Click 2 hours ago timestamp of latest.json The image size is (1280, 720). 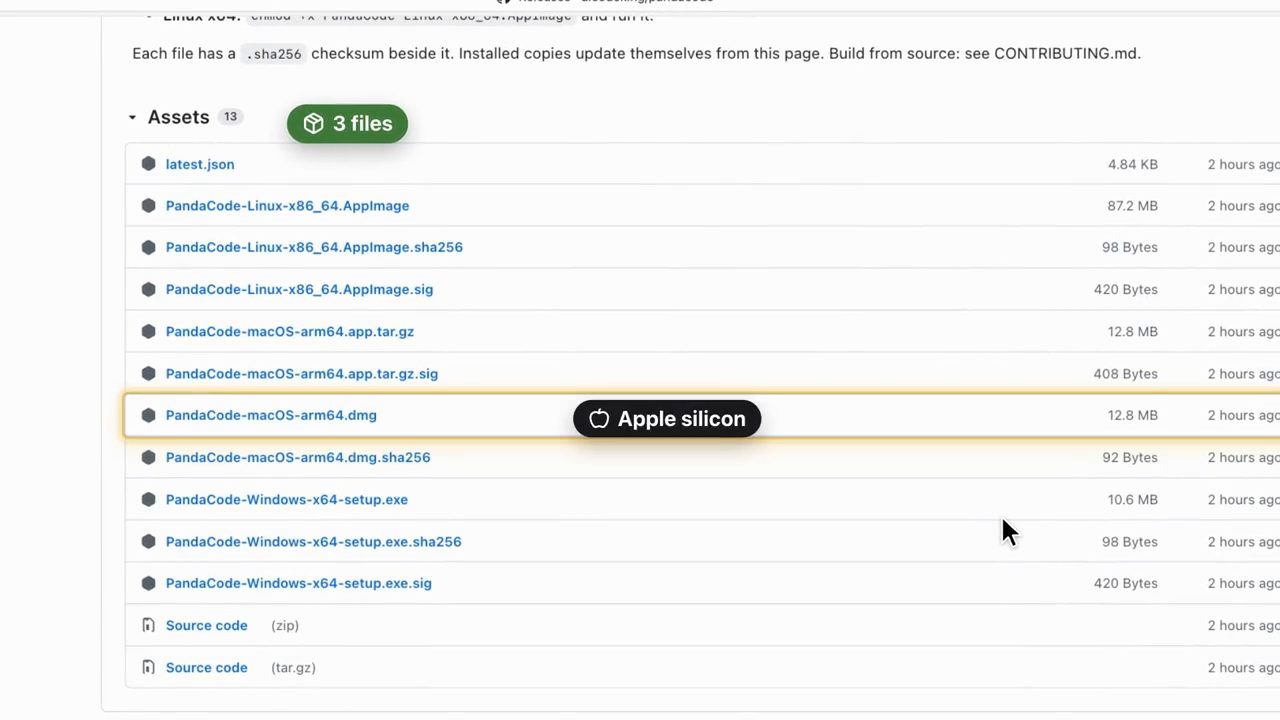coord(1243,164)
